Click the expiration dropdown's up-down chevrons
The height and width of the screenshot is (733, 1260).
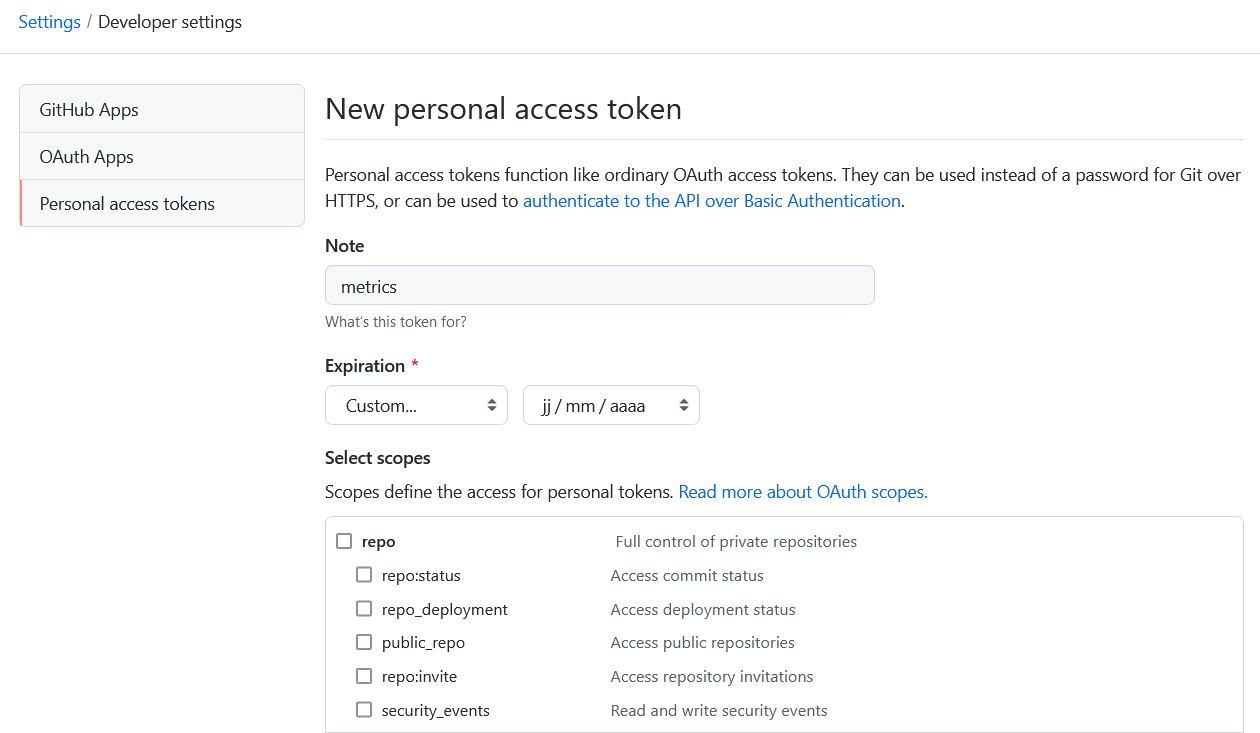[x=491, y=405]
